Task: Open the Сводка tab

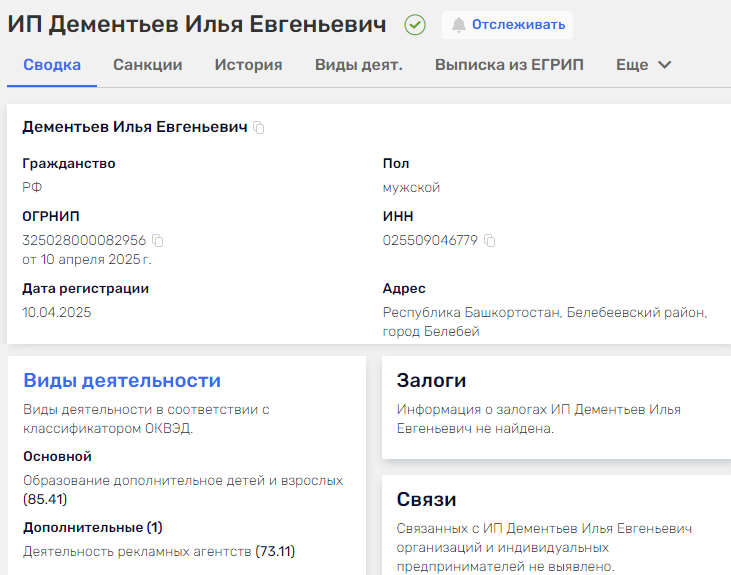Action: [52, 64]
